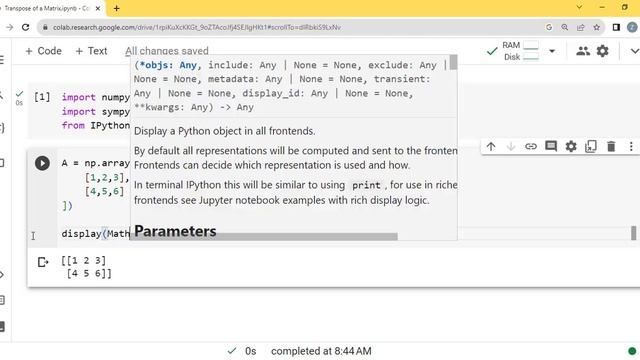Screen dimensions: 640x360
Task: Open share people icon
Action: point(582,51)
